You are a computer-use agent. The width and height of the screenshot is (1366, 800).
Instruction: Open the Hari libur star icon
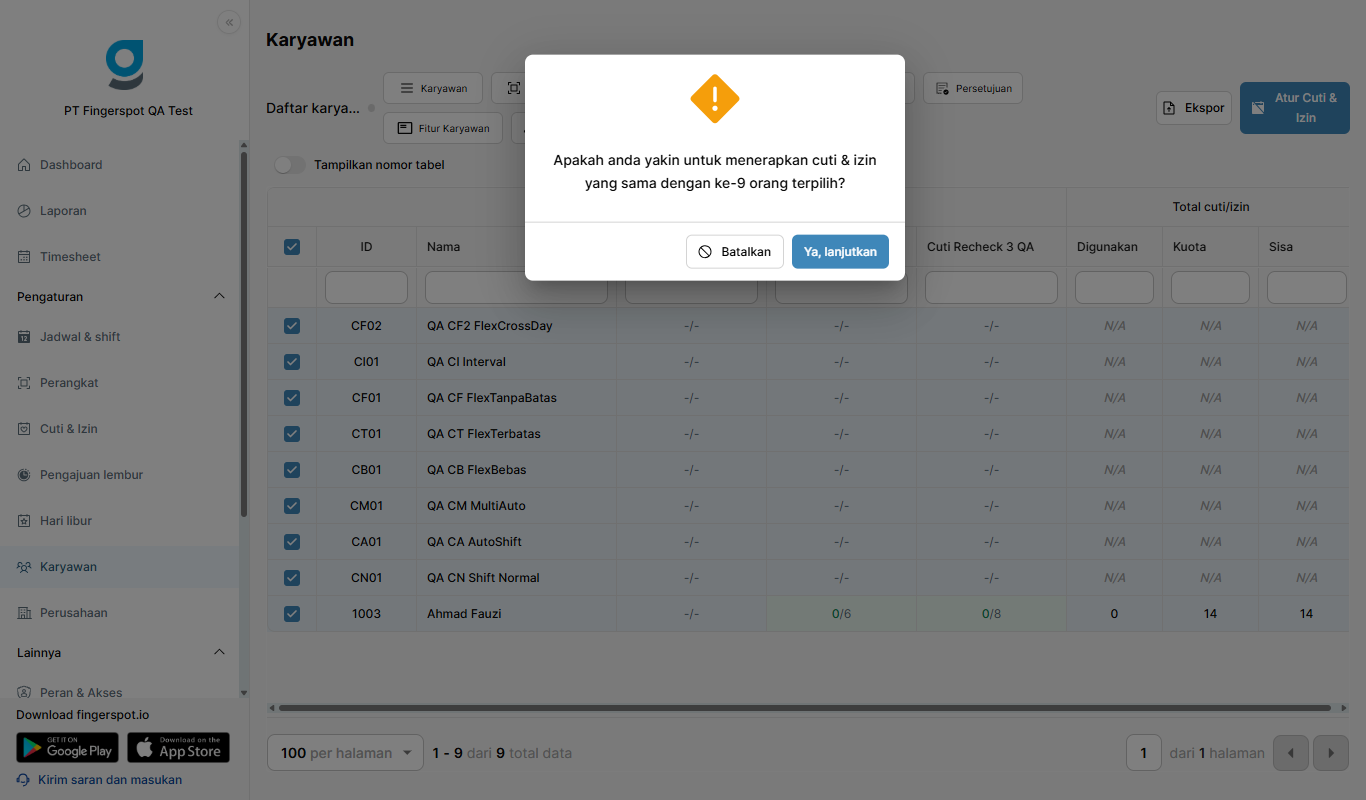coord(24,521)
